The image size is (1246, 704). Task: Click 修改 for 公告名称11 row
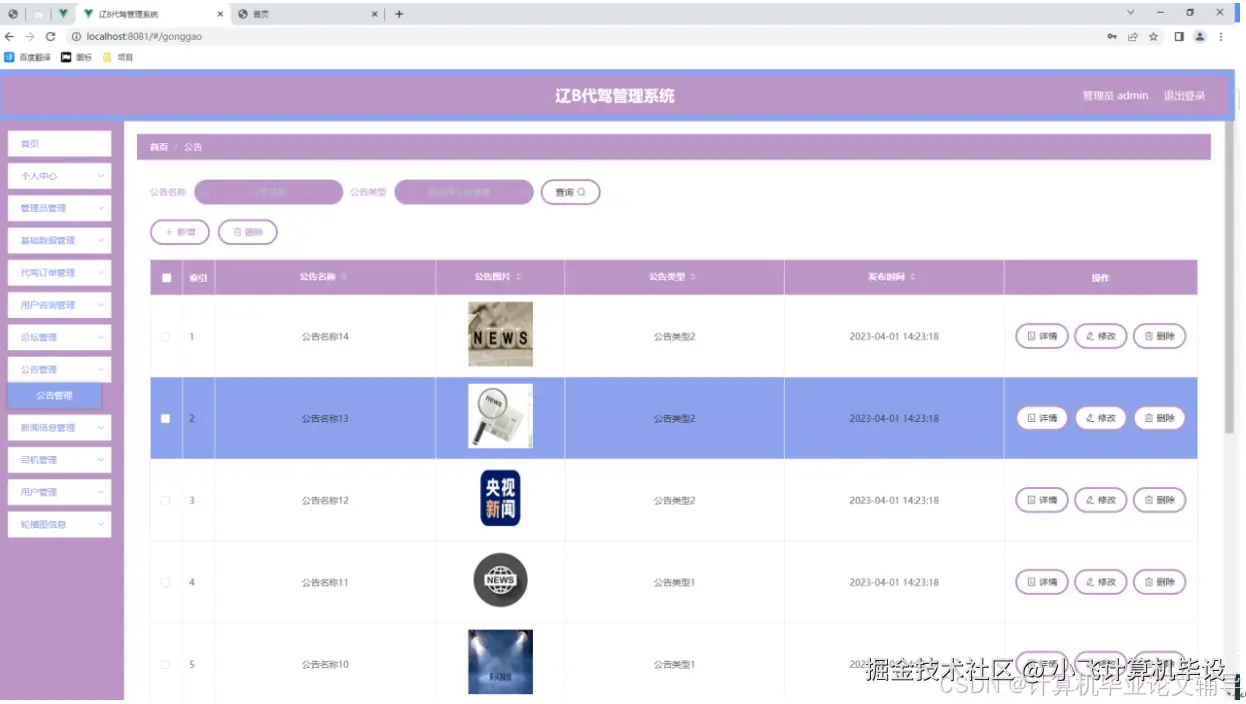pos(1101,582)
